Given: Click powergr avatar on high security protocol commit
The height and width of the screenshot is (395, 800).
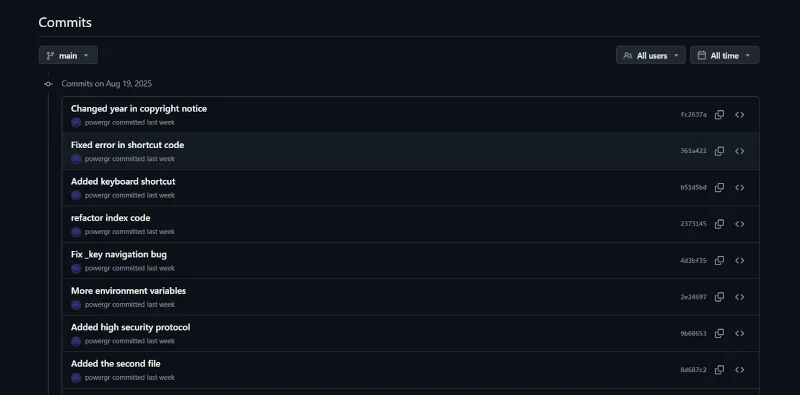Looking at the screenshot, I should pos(76,341).
